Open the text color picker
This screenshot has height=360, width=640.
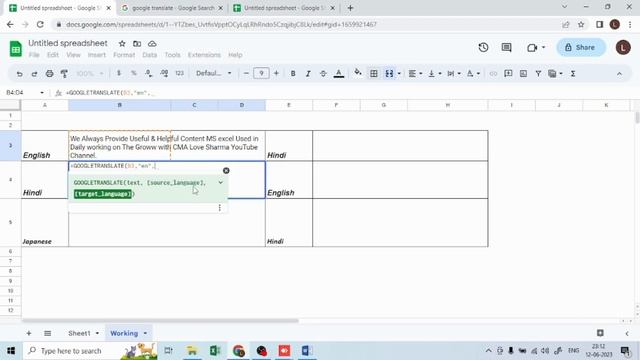pos(338,73)
